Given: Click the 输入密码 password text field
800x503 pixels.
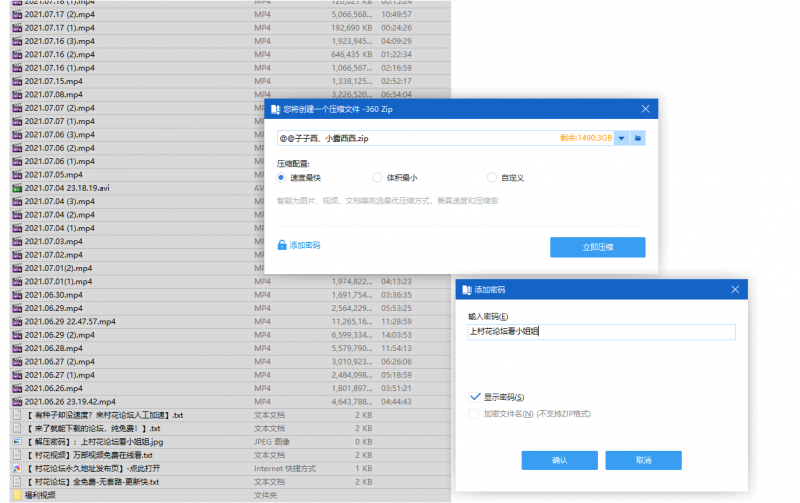Looking at the screenshot, I should 600,331.
